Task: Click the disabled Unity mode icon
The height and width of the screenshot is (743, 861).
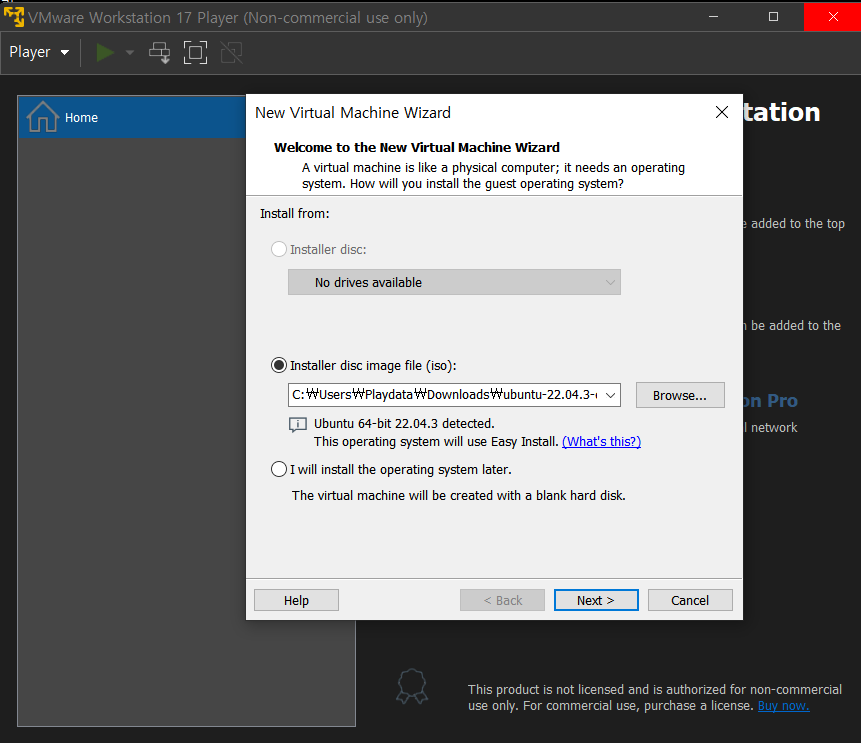Action: (231, 53)
